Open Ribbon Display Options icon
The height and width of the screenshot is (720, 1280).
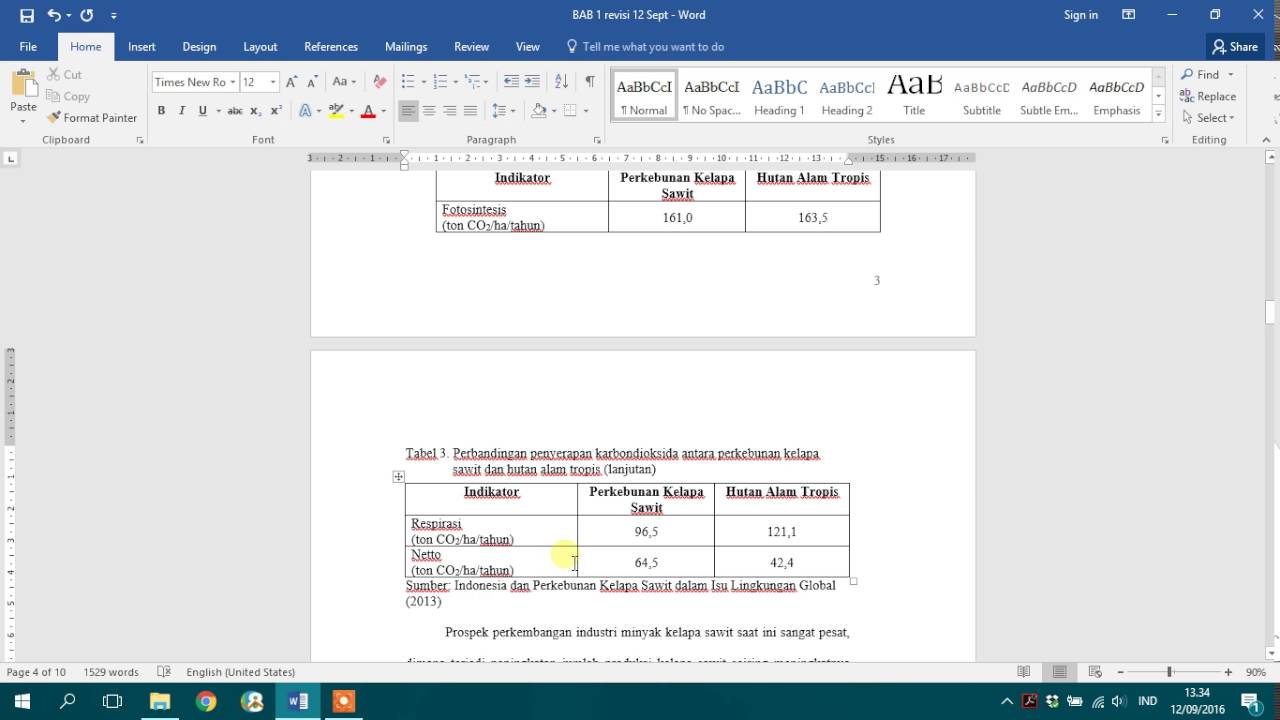click(1129, 15)
